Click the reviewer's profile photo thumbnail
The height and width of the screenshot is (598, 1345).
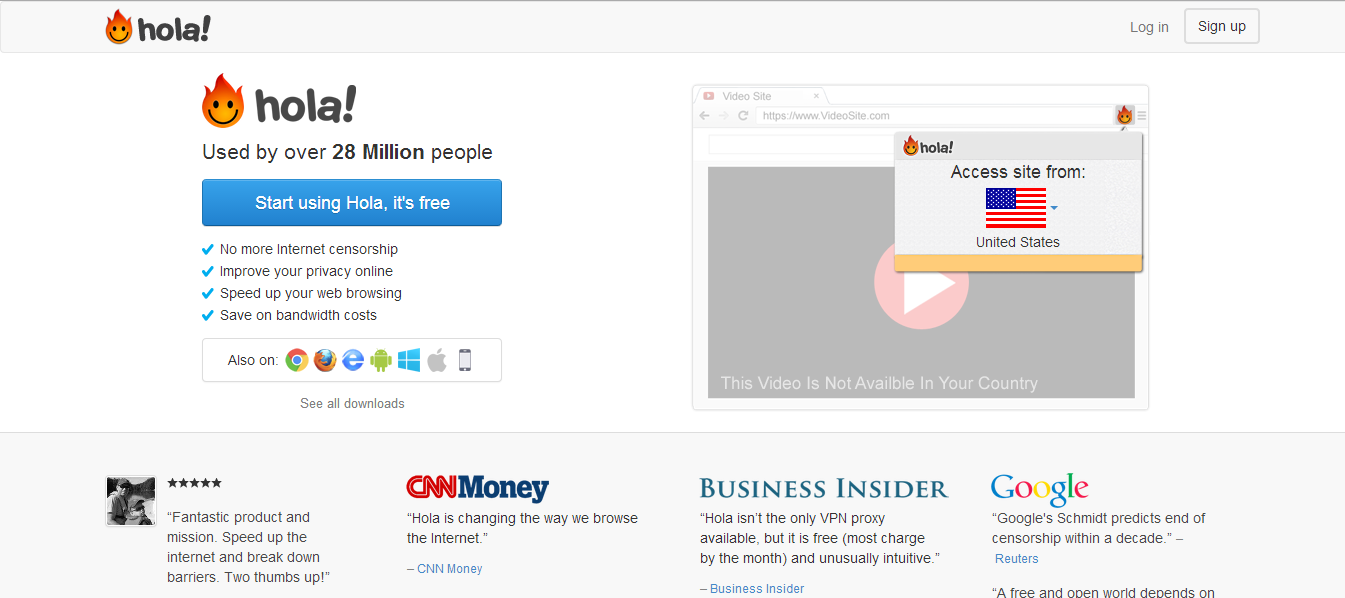(131, 501)
